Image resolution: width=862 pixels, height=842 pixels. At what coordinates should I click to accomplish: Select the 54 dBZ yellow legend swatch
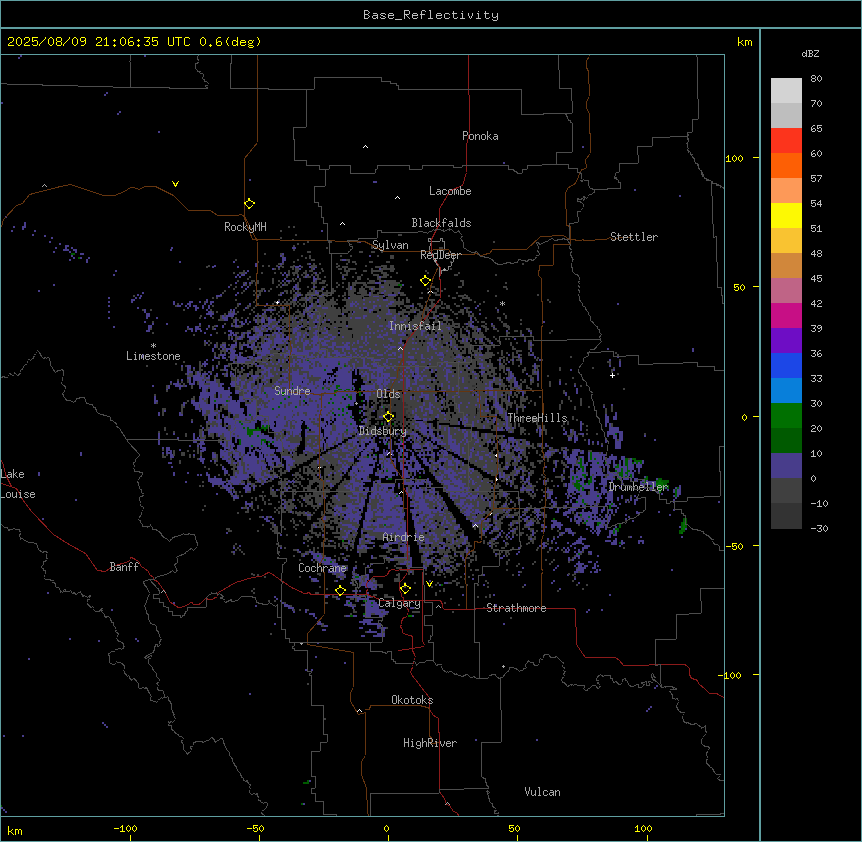(786, 215)
